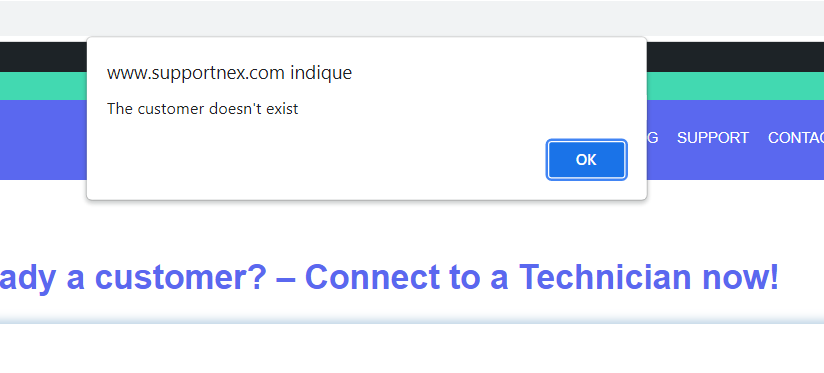Screen dimensions: 824x373
Task: Dismiss the alert with the OK button
Action: (x=586, y=160)
